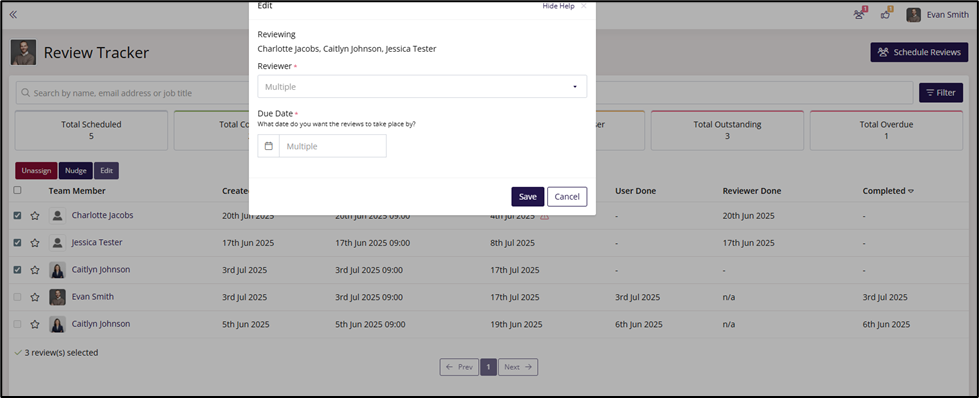This screenshot has width=979, height=398.
Task: Save the review edits
Action: [x=528, y=196]
